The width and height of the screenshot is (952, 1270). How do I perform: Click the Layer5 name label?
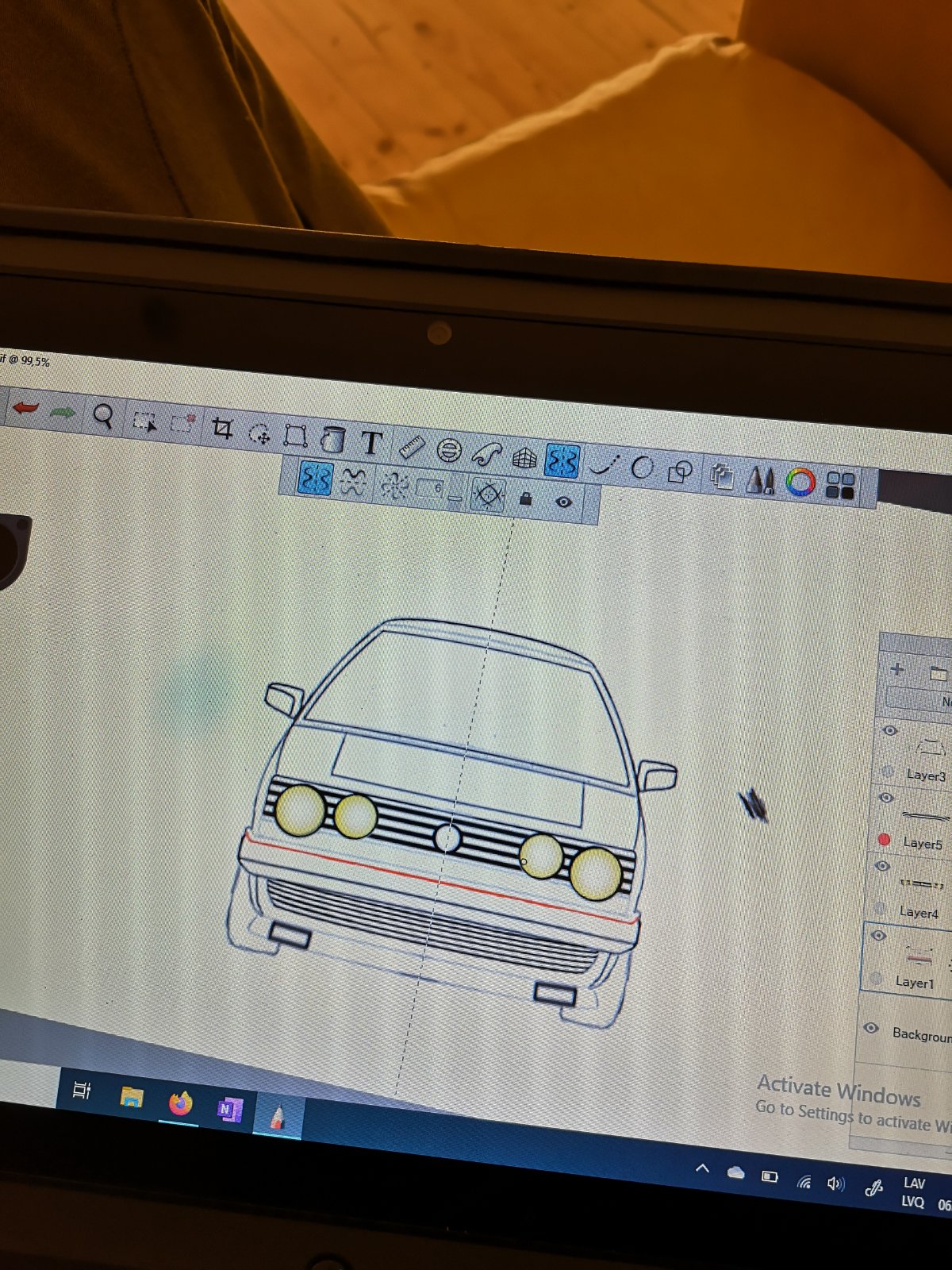pyautogui.click(x=922, y=843)
